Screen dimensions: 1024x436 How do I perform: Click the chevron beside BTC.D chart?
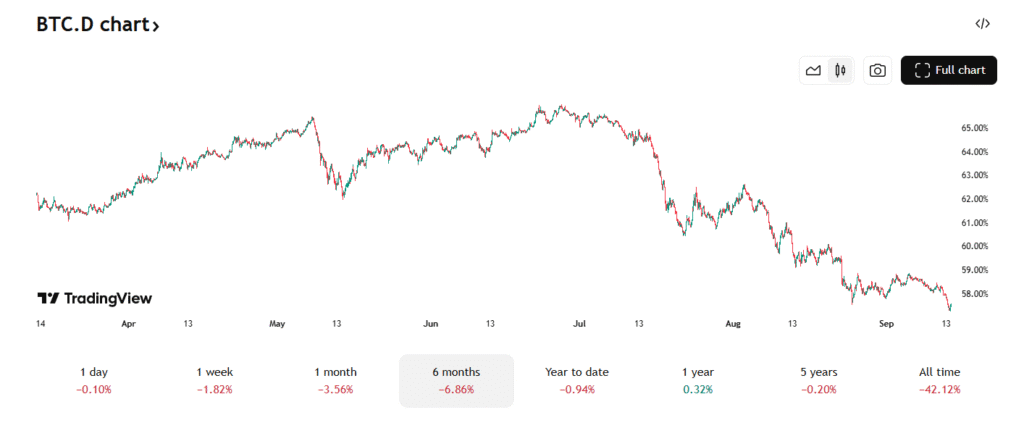pyautogui.click(x=156, y=26)
